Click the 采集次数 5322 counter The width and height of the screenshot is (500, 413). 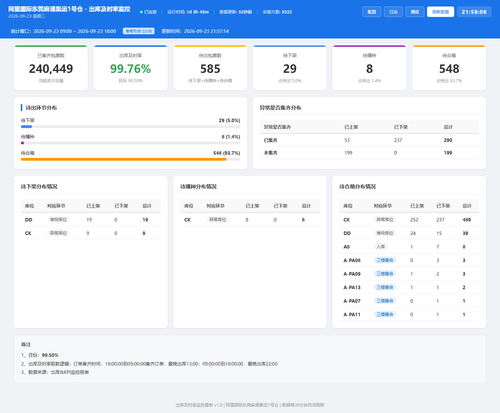coord(277,12)
